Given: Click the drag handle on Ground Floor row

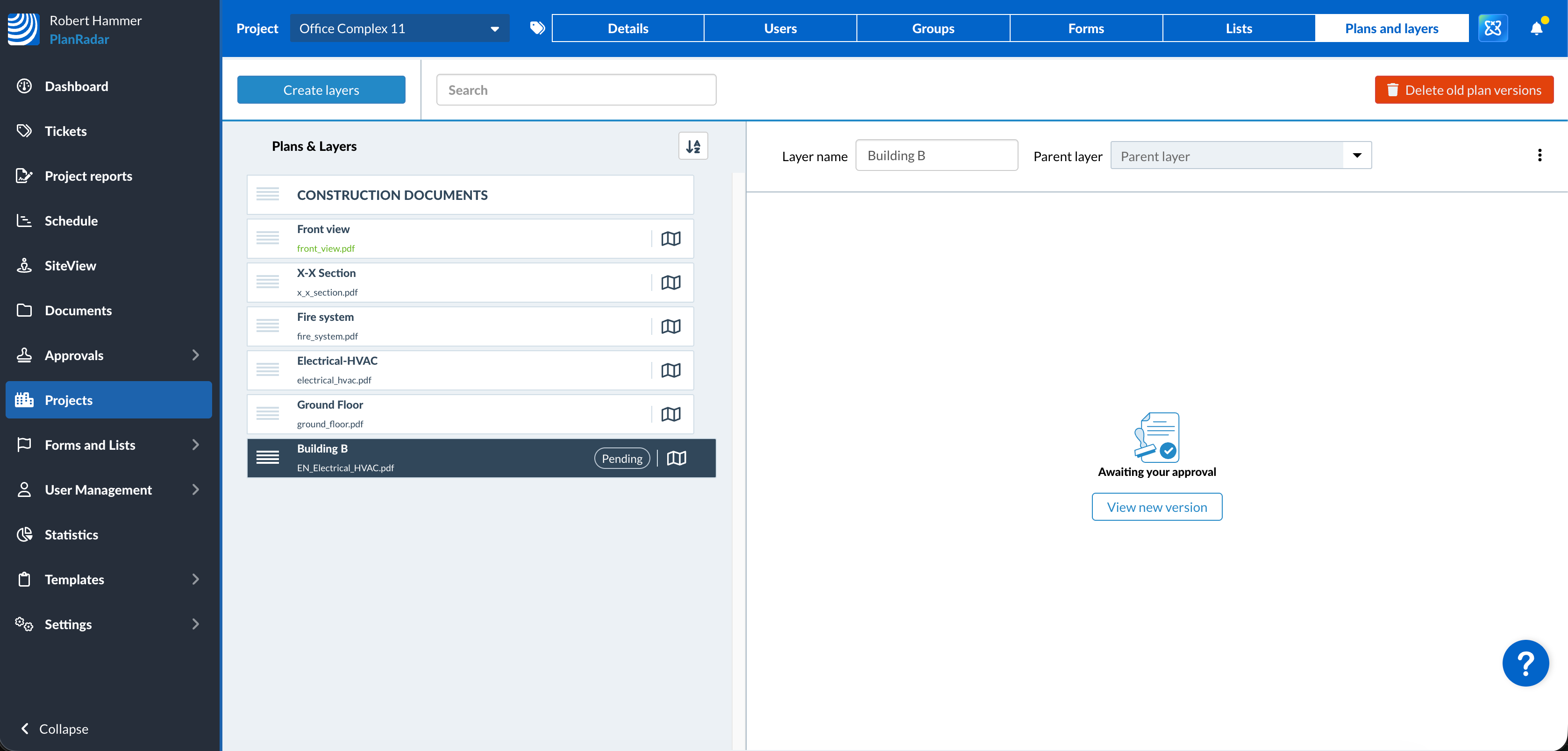Looking at the screenshot, I should pyautogui.click(x=267, y=414).
